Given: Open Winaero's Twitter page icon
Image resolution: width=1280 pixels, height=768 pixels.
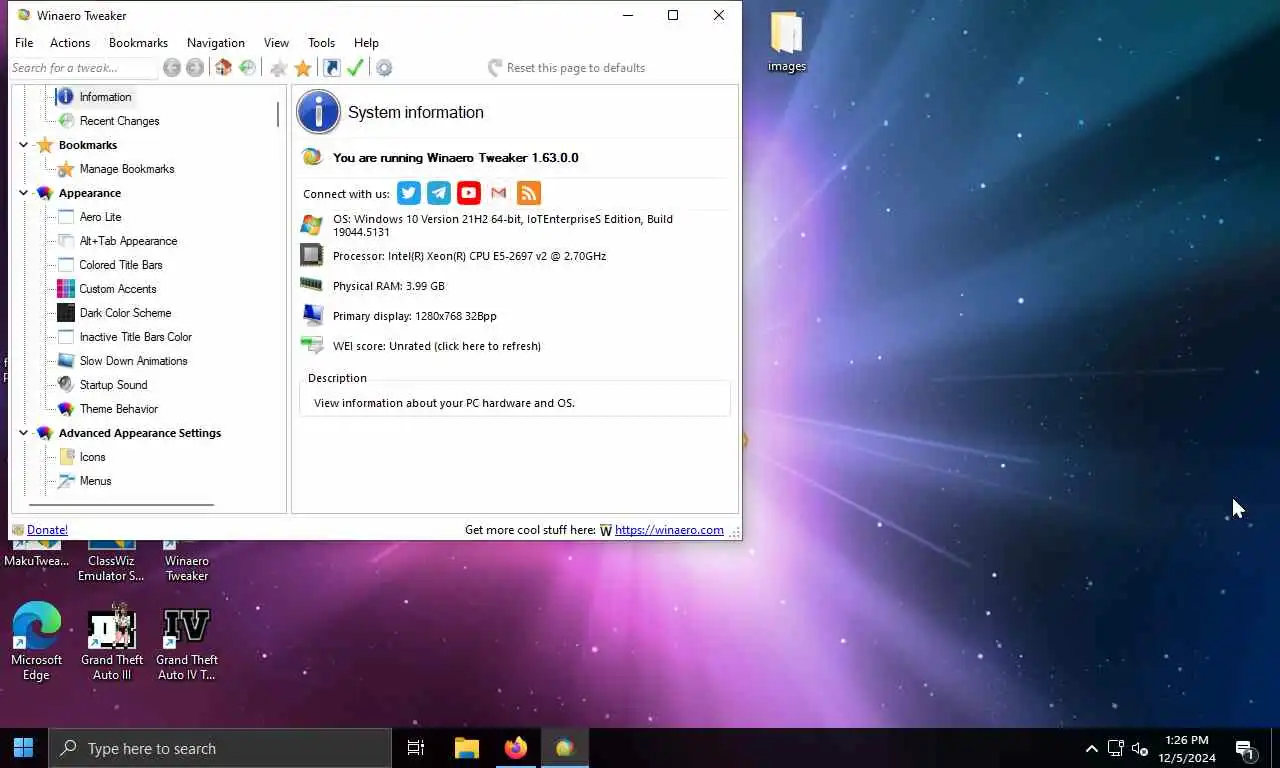Looking at the screenshot, I should (x=408, y=193).
